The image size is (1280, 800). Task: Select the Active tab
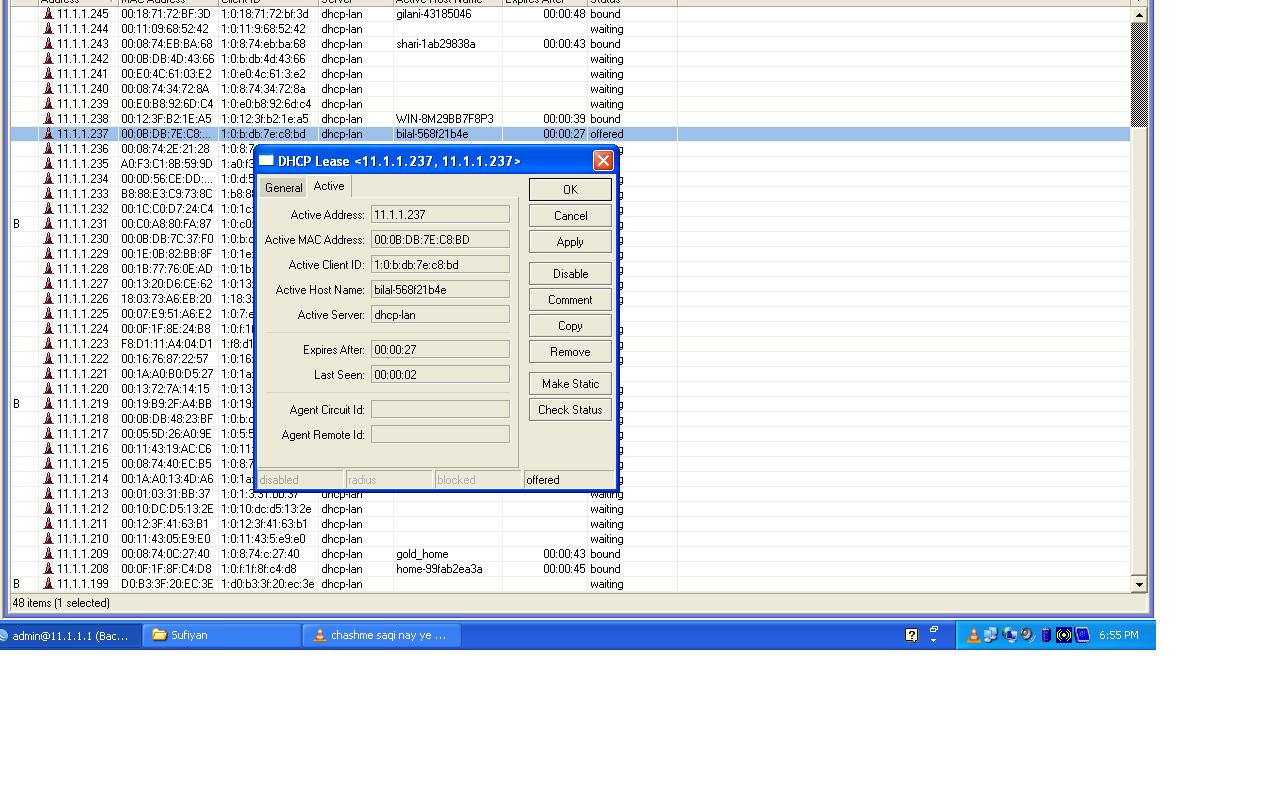click(x=329, y=186)
